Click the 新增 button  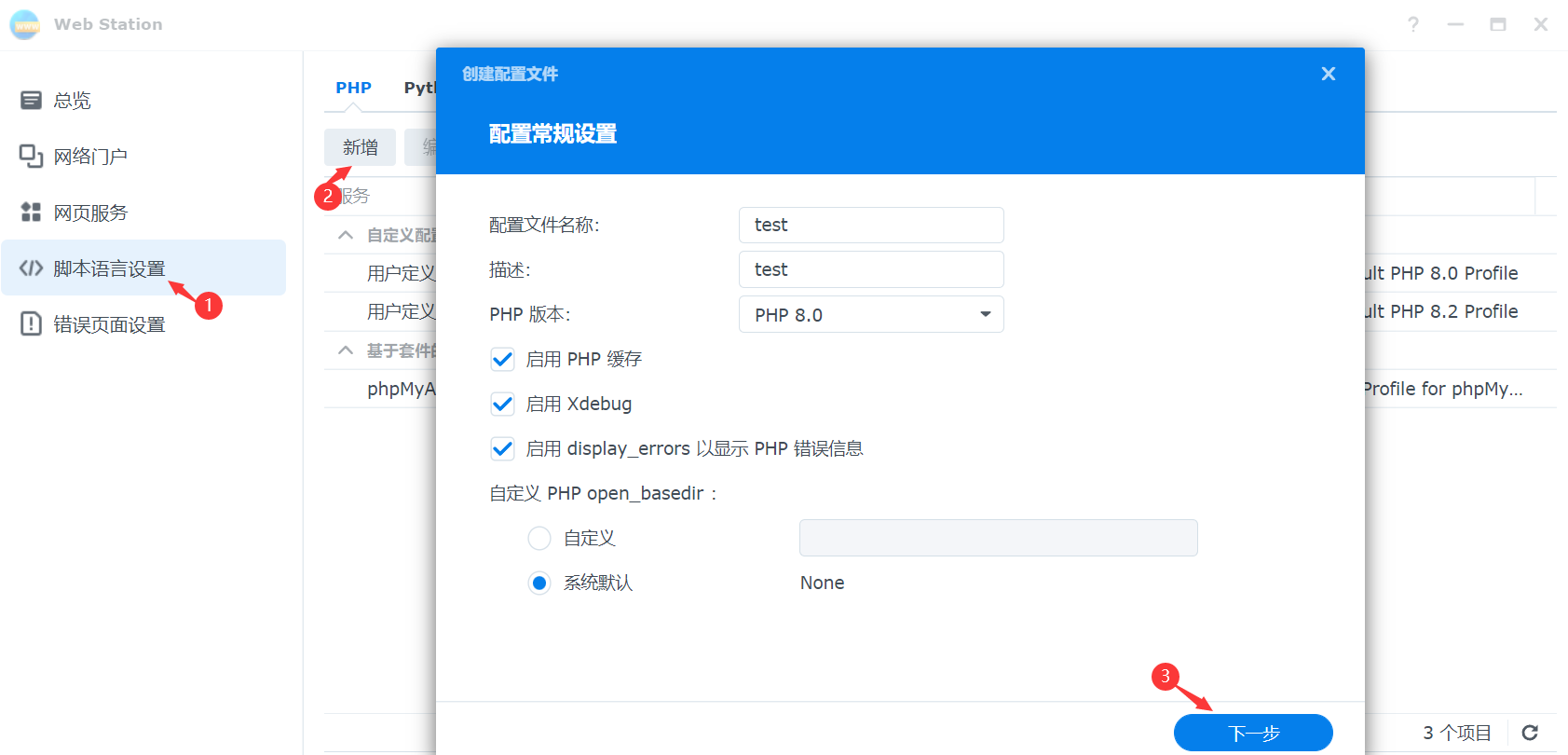[x=360, y=147]
